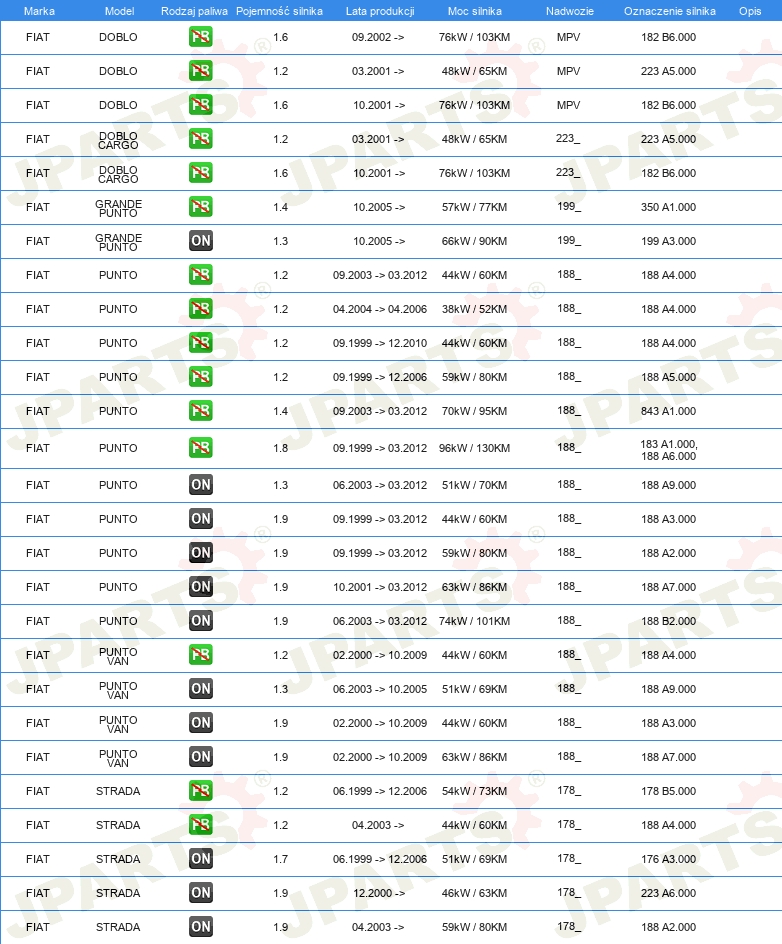Click the petrol icon in the PUNTO 38kW / 52KM row
The image size is (782, 944).
(200, 309)
